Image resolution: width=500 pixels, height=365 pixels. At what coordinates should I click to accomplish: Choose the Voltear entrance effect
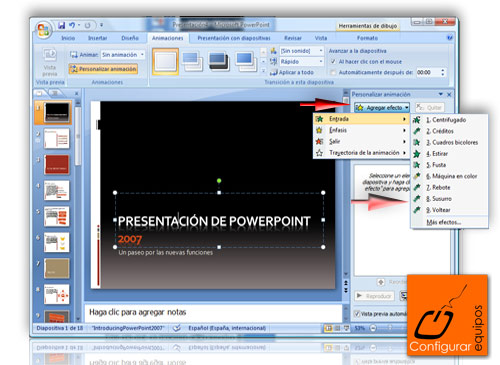pyautogui.click(x=438, y=210)
